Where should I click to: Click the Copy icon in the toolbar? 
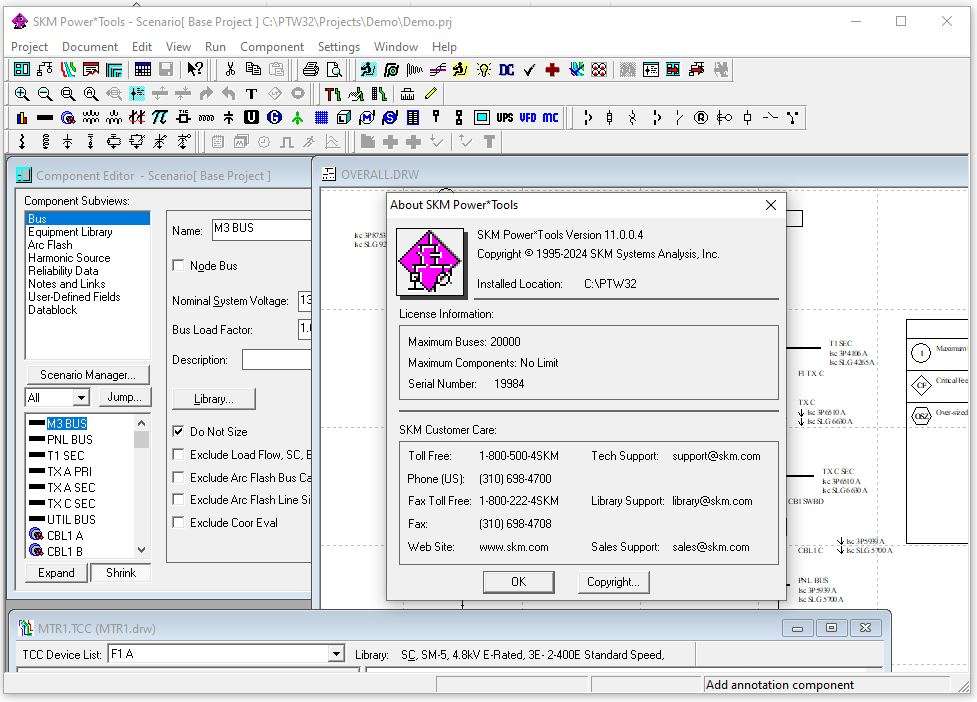coord(253,69)
